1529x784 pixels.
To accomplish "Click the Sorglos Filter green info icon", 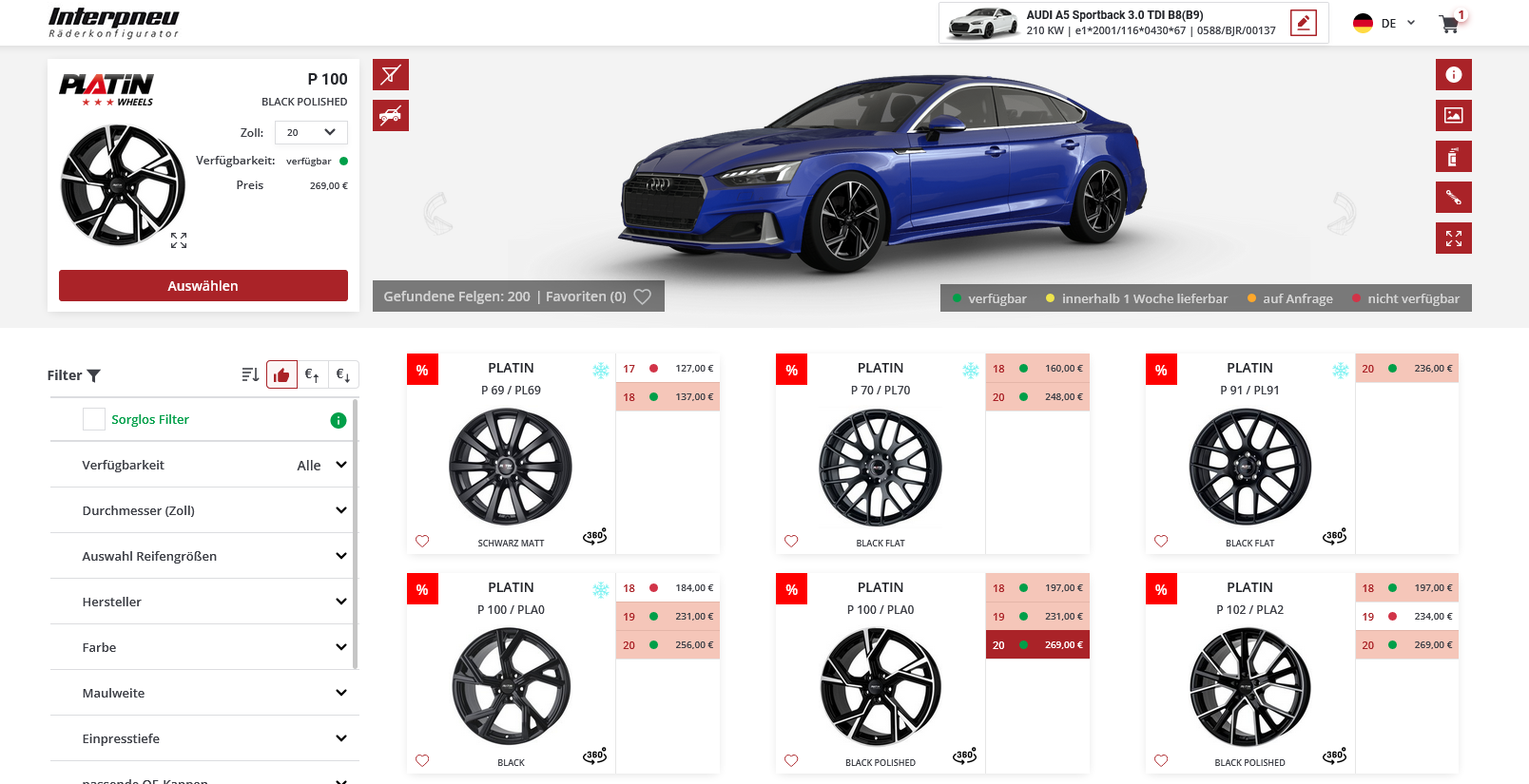I will click(x=339, y=420).
